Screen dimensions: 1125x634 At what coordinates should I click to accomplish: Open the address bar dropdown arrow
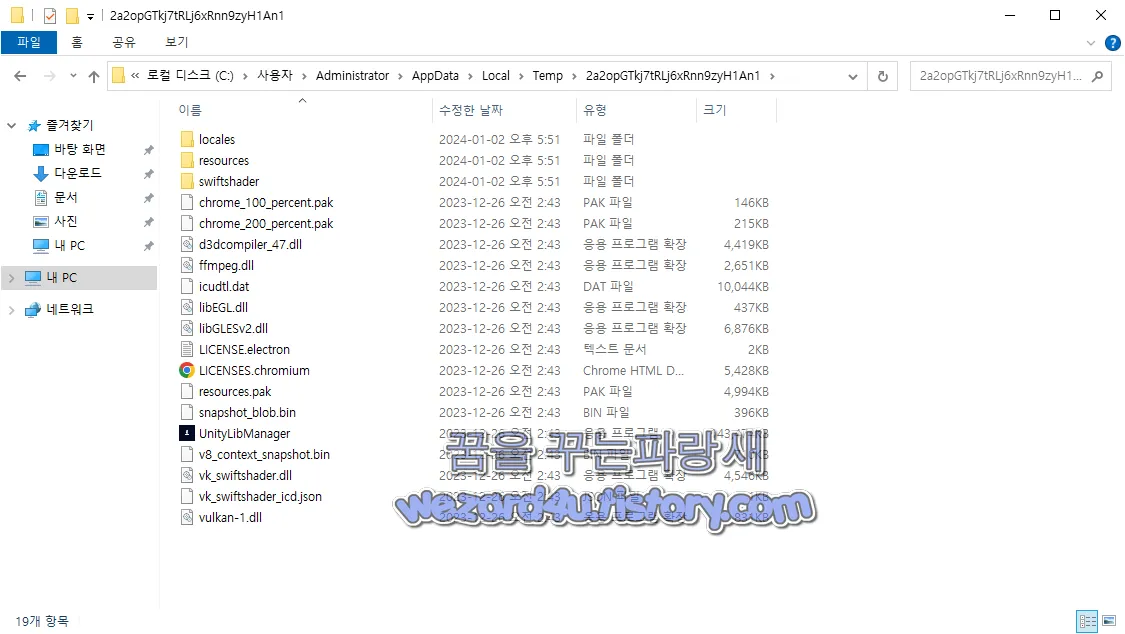[x=852, y=75]
